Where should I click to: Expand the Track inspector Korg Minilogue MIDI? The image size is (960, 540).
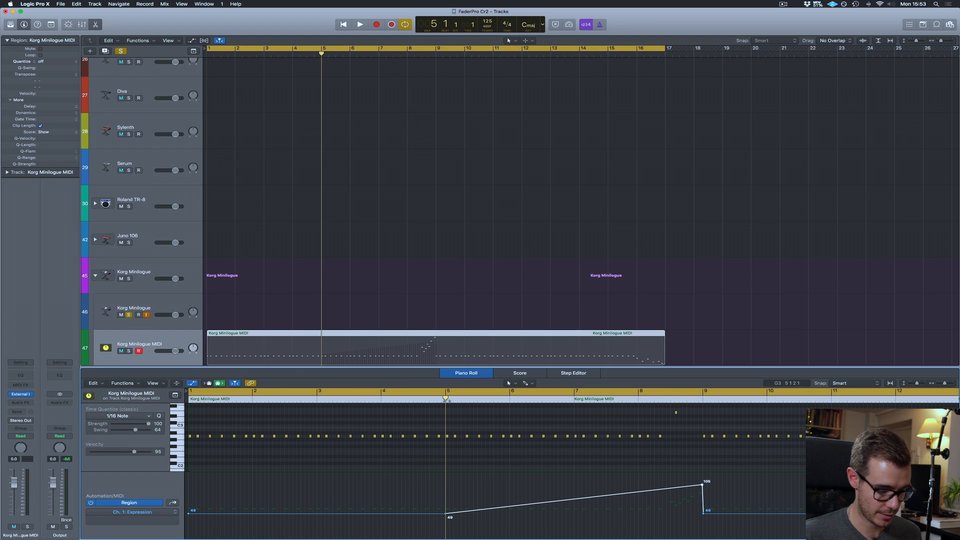coord(7,172)
